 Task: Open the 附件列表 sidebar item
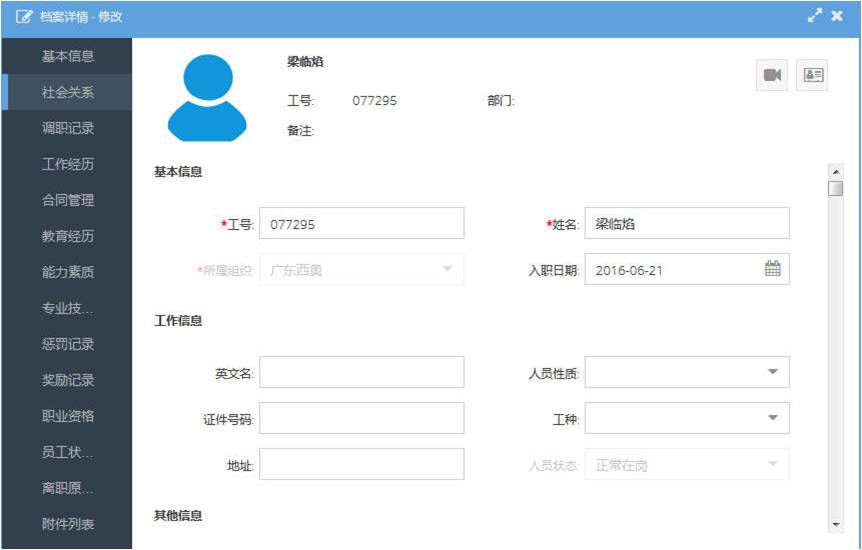67,524
